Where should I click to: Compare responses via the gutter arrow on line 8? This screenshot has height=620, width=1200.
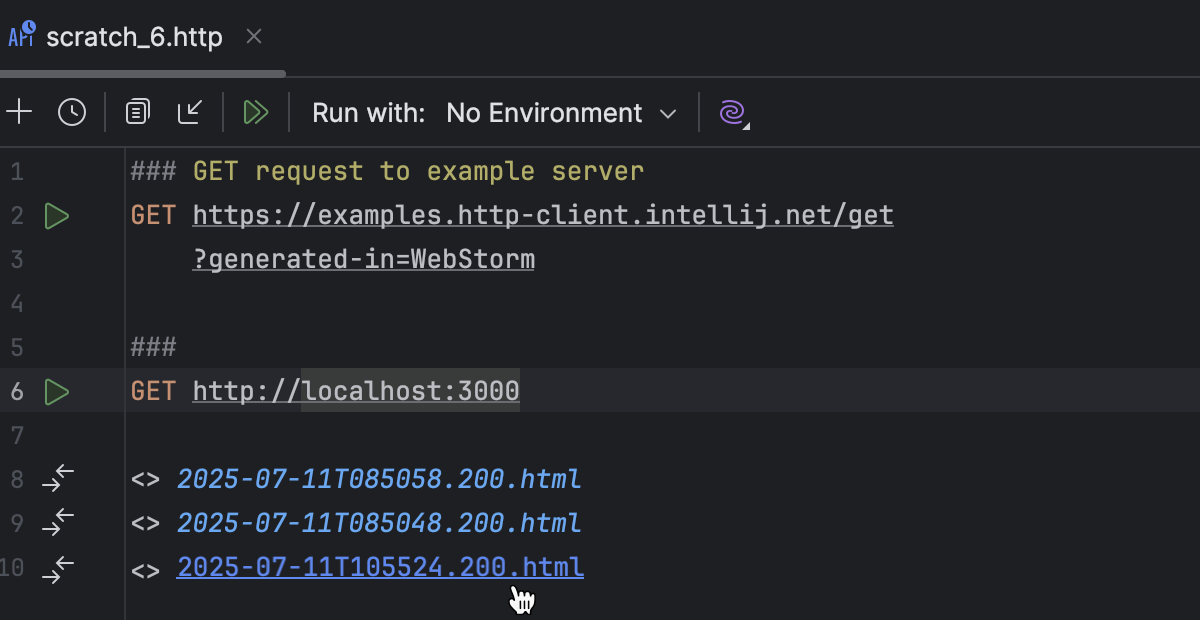coord(57,479)
